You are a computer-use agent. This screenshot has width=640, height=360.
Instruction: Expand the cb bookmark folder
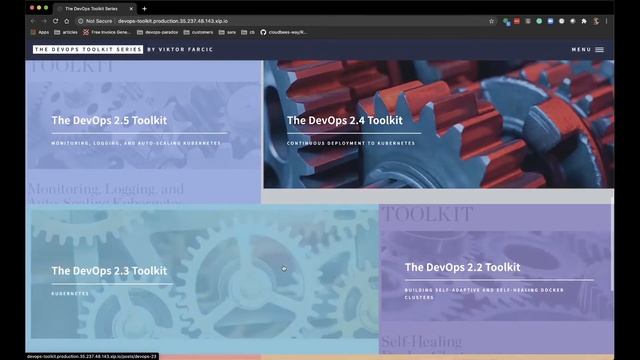click(248, 32)
